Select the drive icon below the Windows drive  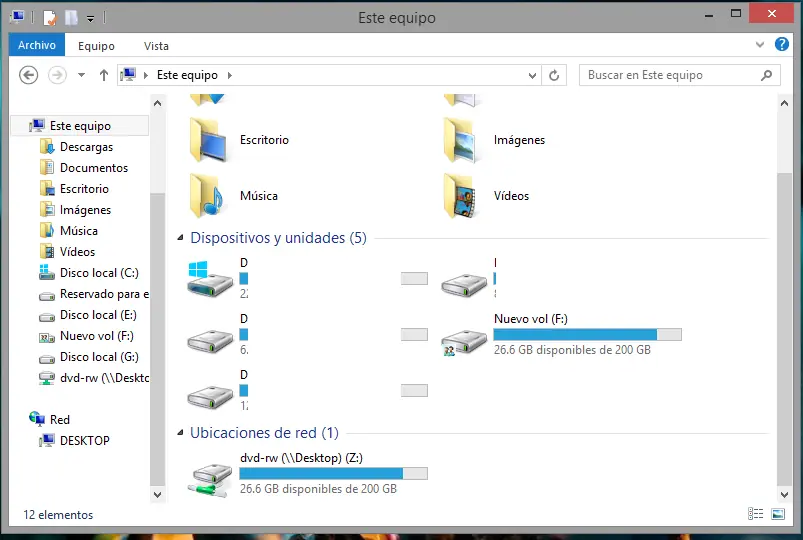[210, 341]
